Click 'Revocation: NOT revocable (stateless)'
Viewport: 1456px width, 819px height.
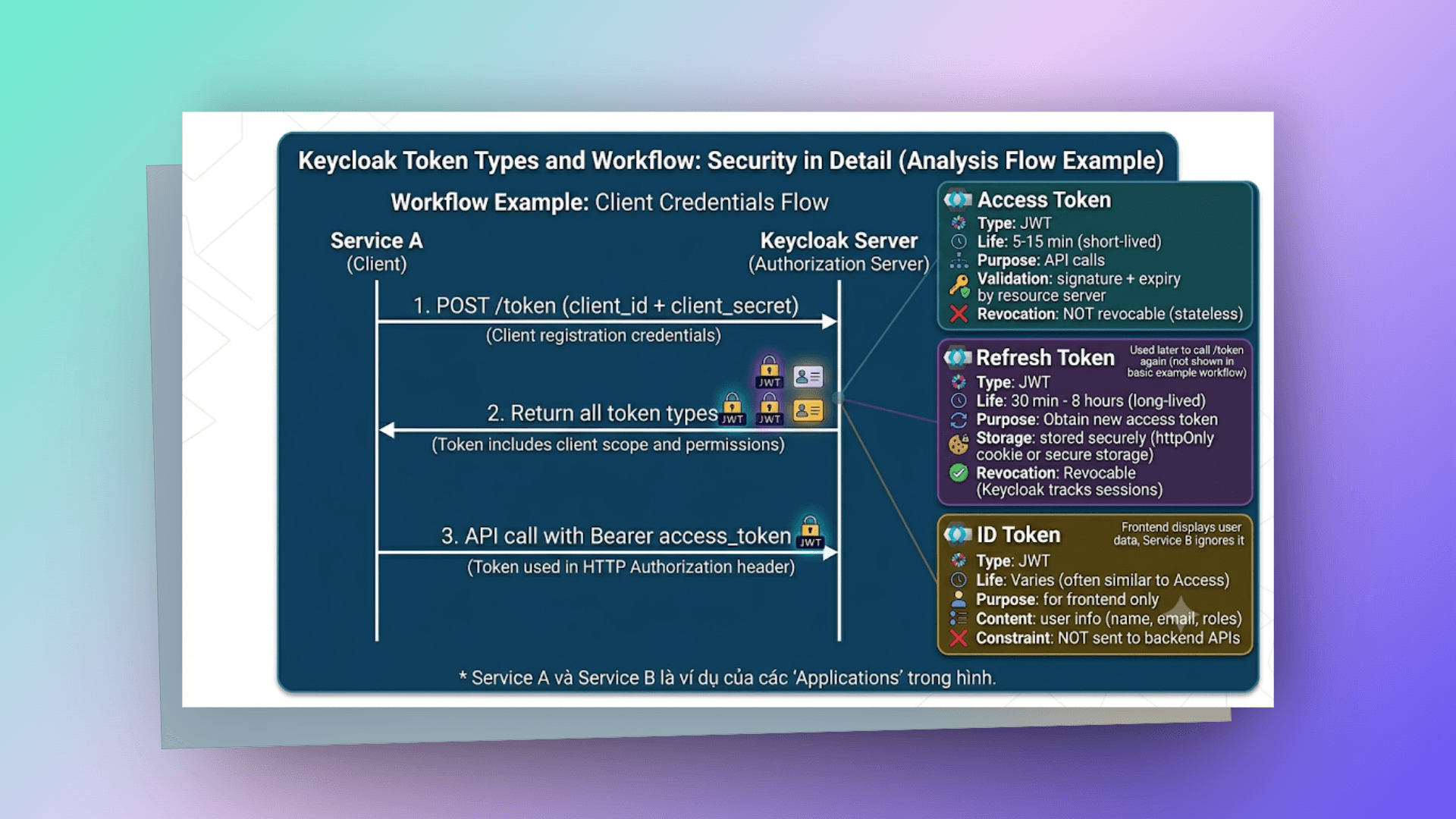point(1109,314)
